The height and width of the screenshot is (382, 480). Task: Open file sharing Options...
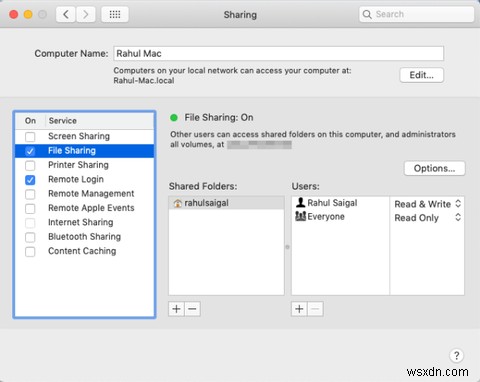[x=434, y=168]
